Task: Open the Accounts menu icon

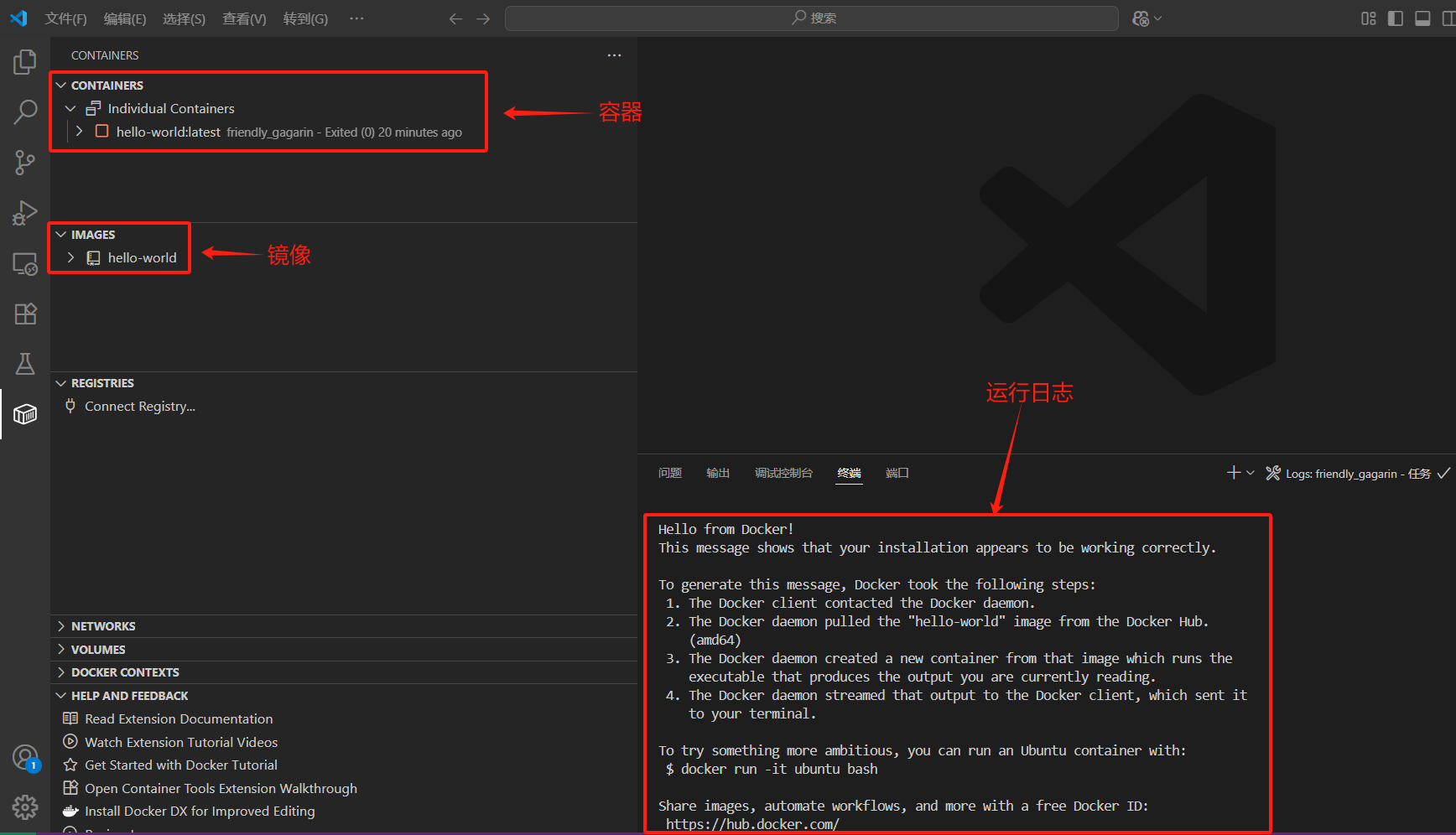Action: point(25,758)
